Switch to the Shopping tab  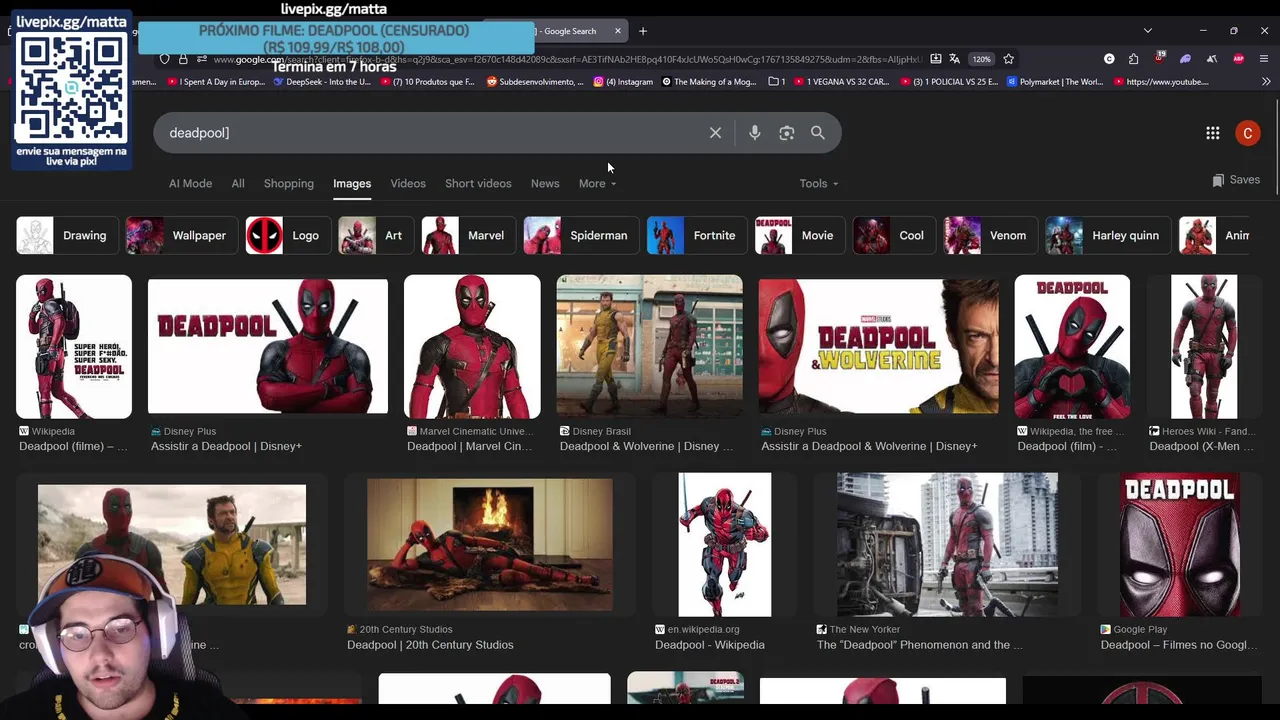pyautogui.click(x=289, y=184)
